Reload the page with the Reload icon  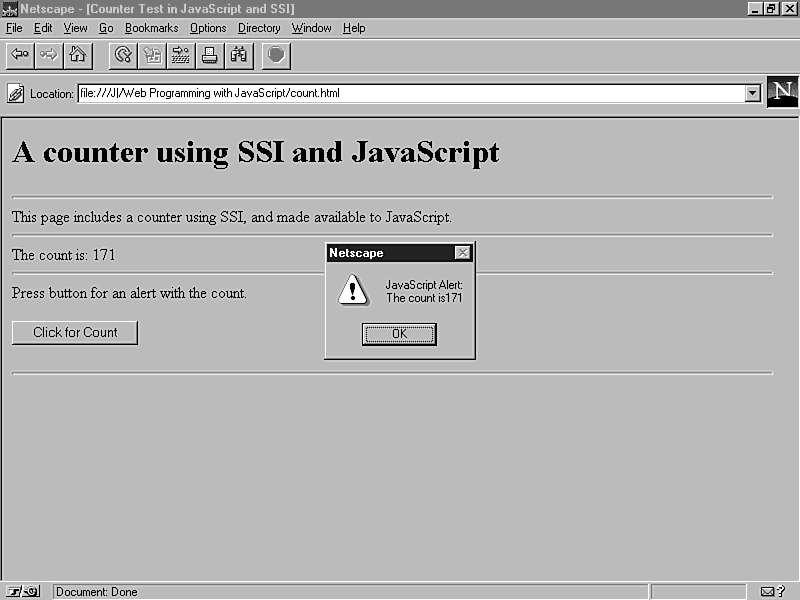coord(123,55)
